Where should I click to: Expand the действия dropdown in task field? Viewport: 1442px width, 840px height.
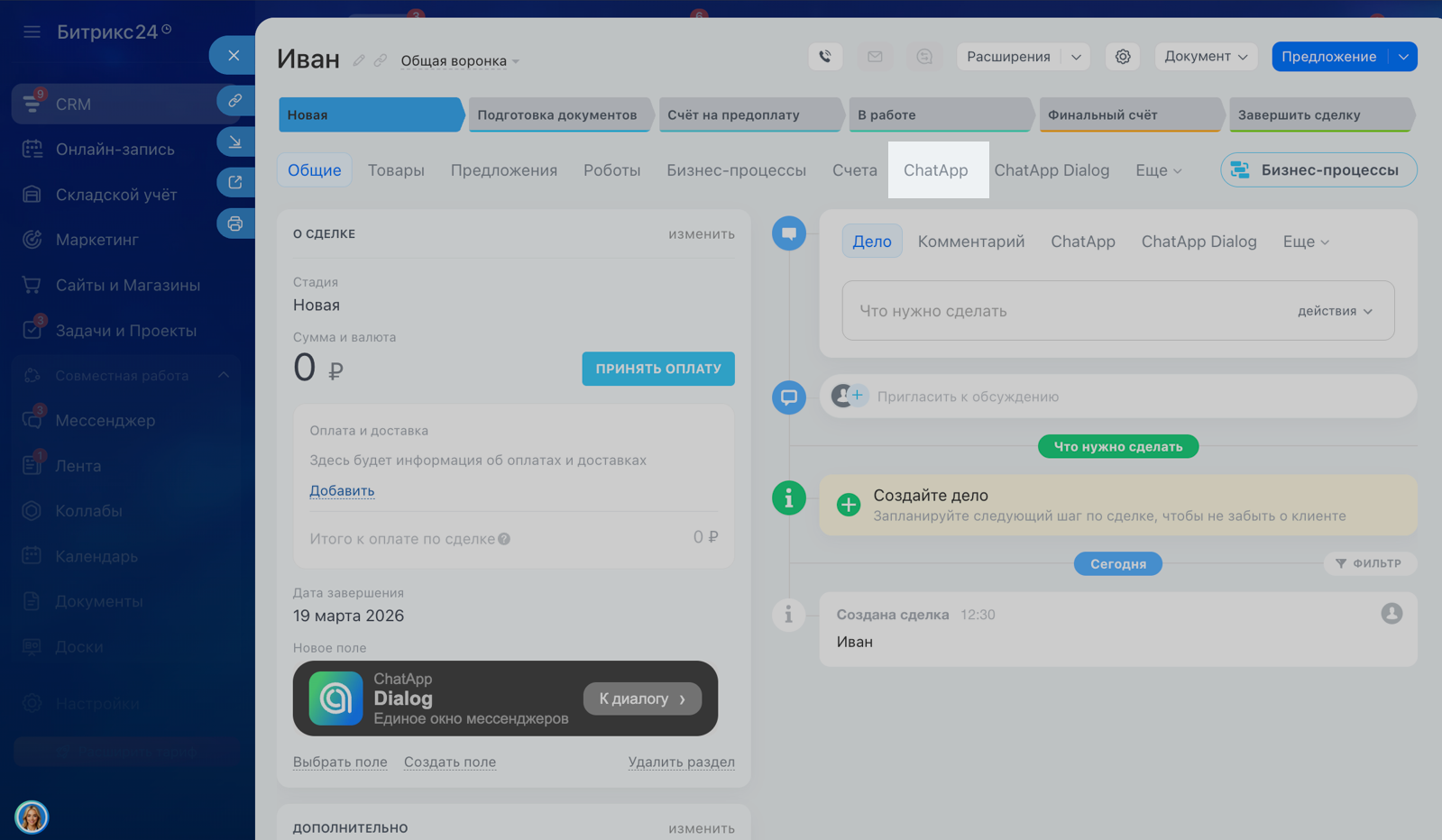[x=1335, y=311]
